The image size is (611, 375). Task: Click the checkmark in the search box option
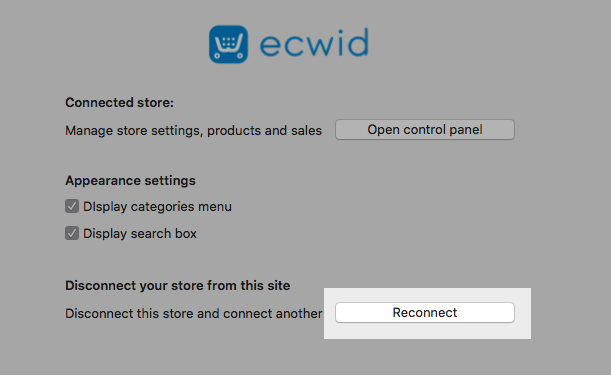tap(72, 233)
